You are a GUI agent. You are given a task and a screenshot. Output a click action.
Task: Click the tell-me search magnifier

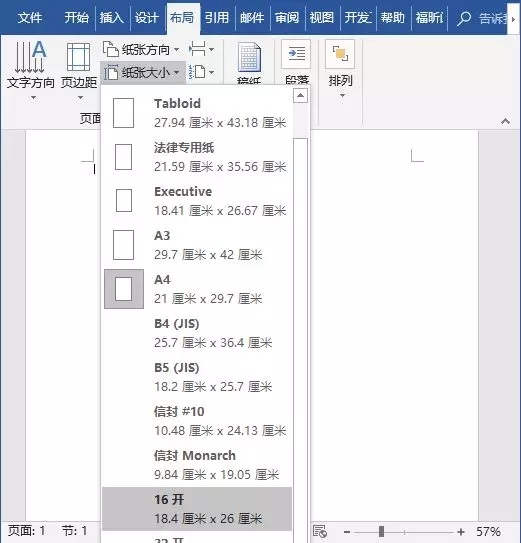click(463, 18)
